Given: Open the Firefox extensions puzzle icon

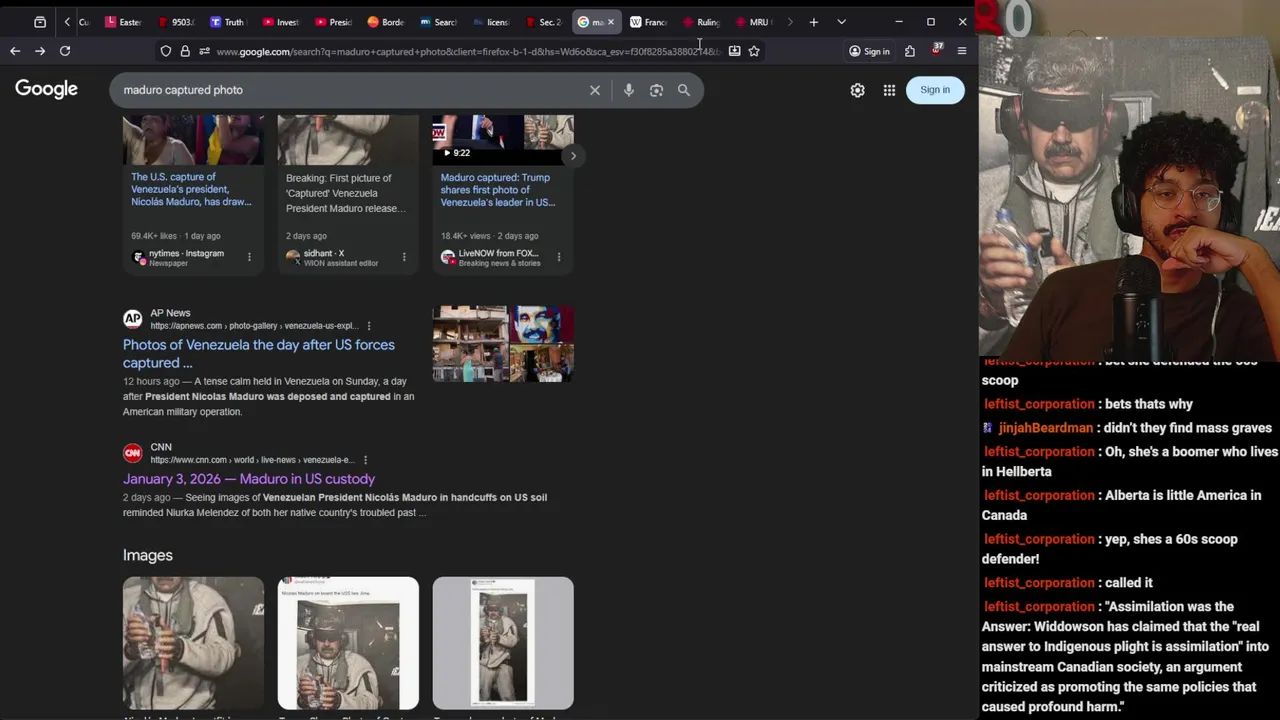Looking at the screenshot, I should point(910,51).
